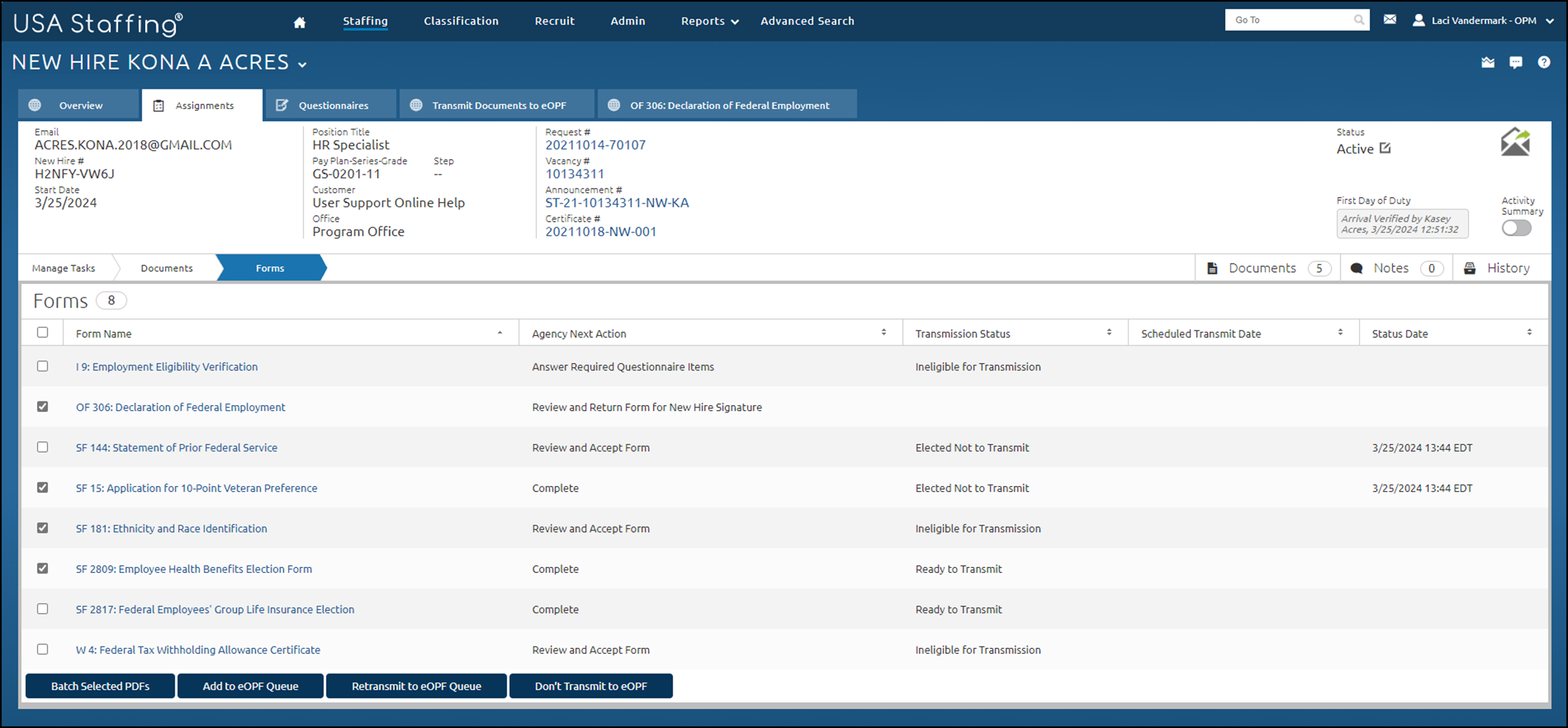Click the Batch Selected PDFs button
Viewport: 1568px width, 728px height.
(x=100, y=686)
